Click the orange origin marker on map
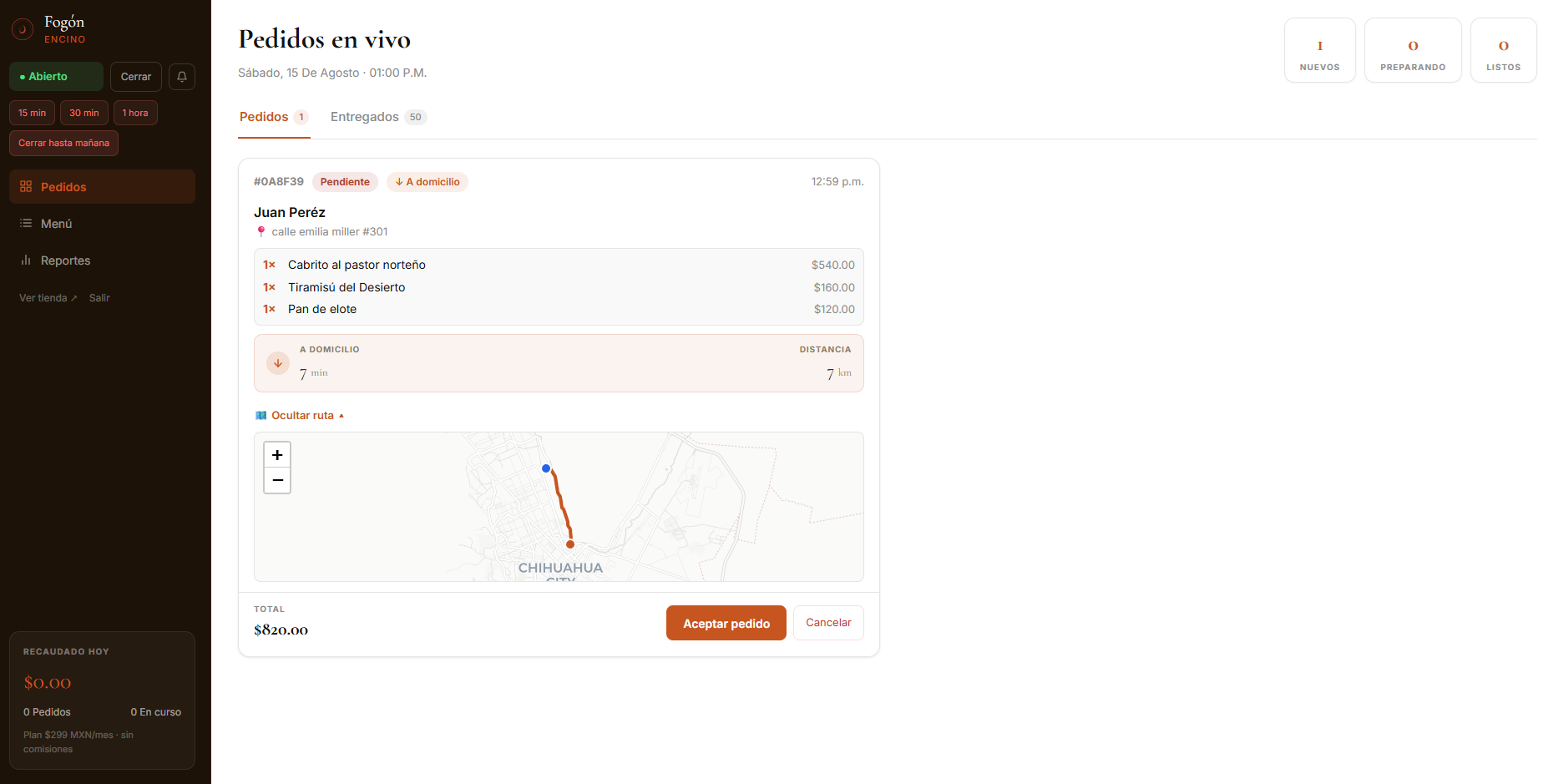Viewport: 1558px width, 784px height. [570, 544]
